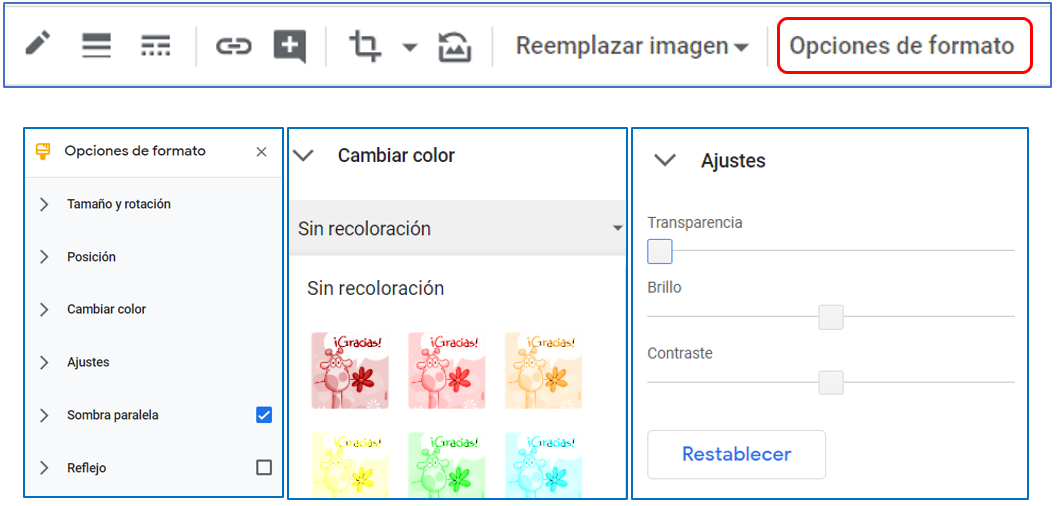The width and height of the screenshot is (1058, 506).
Task: Select the crop image tool
Action: [365, 46]
